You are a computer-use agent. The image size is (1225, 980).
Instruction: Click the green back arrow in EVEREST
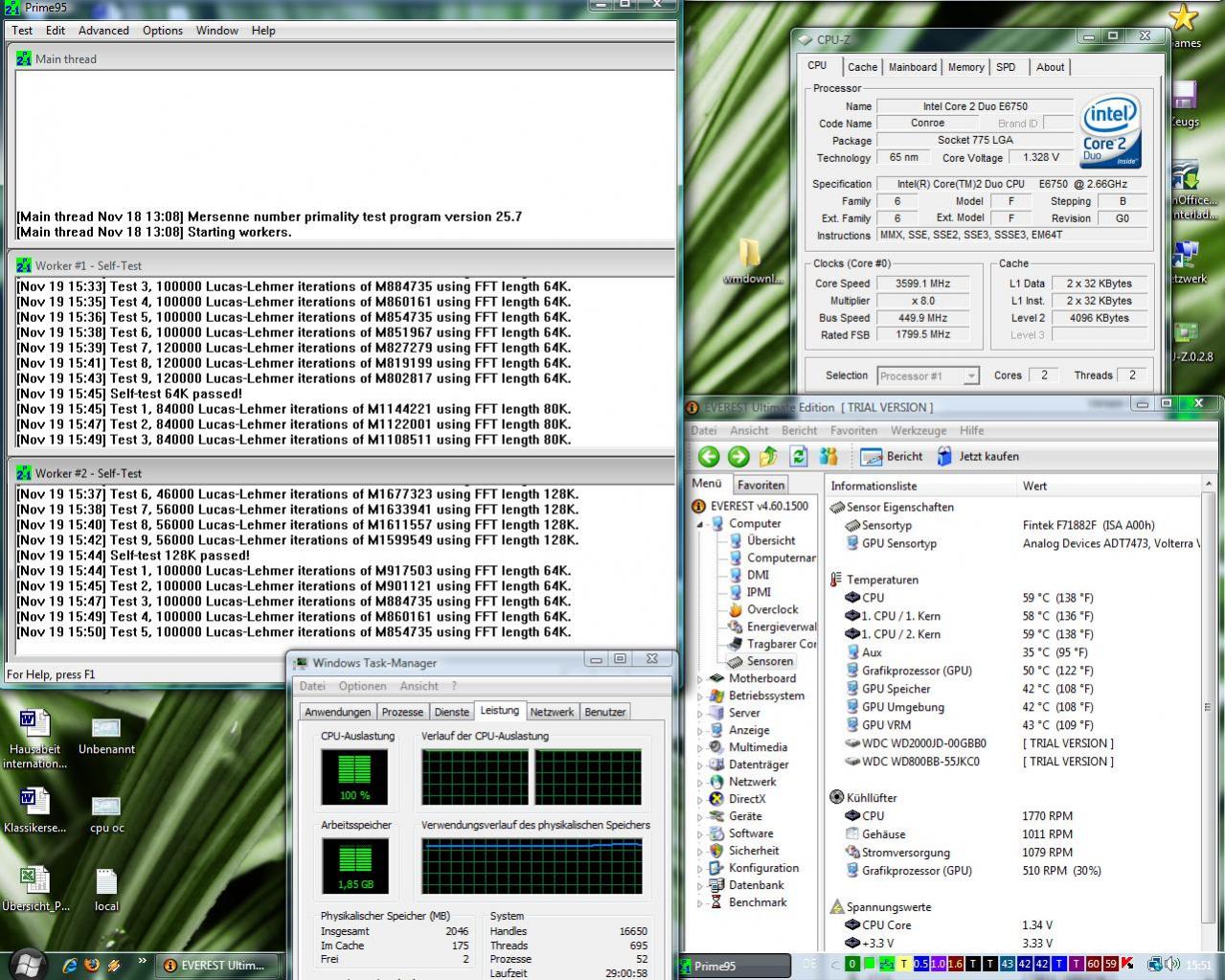coord(709,457)
